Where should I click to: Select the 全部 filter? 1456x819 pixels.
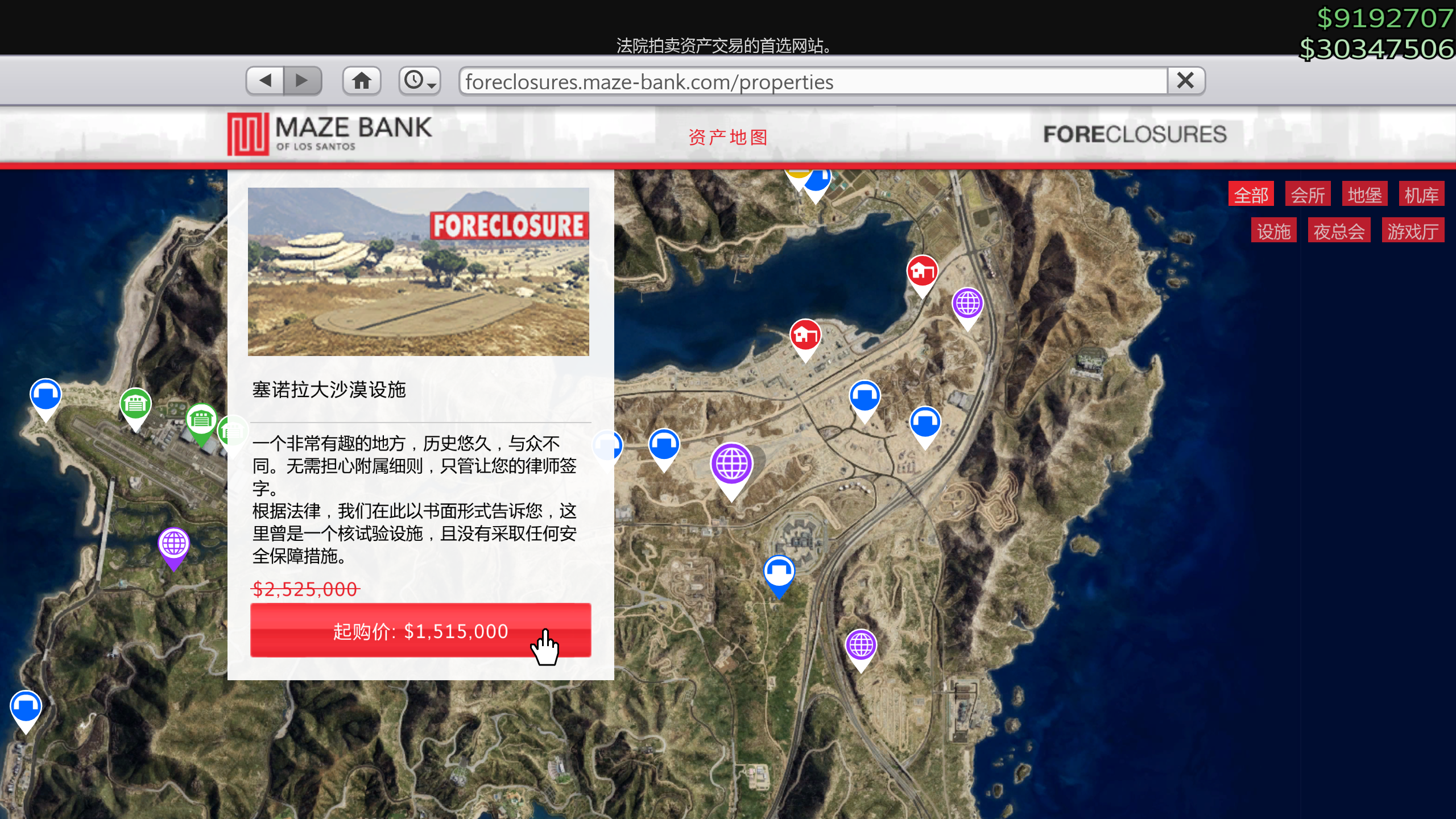pyautogui.click(x=1251, y=195)
